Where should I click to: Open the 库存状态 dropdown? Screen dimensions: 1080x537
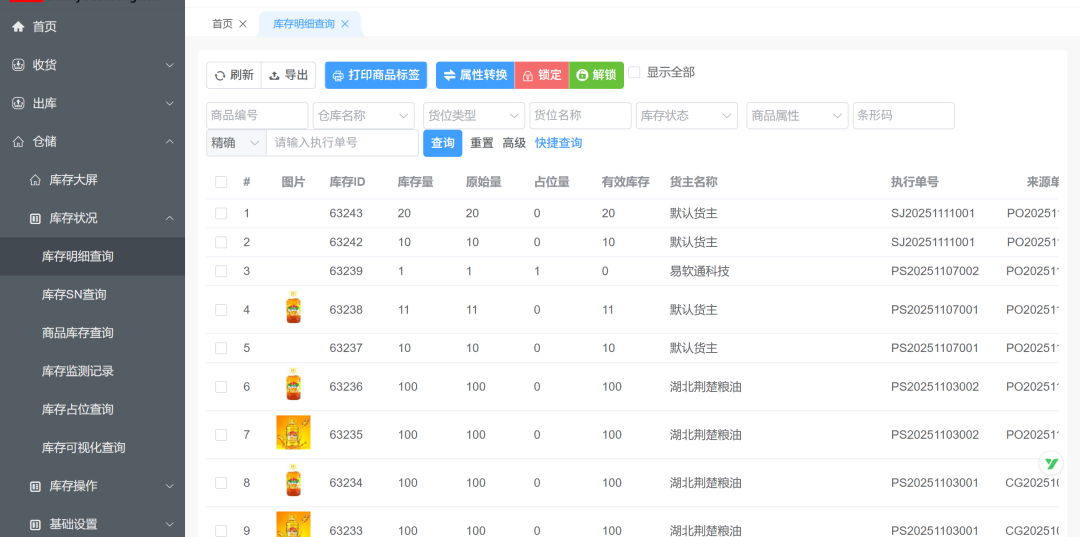tap(686, 116)
